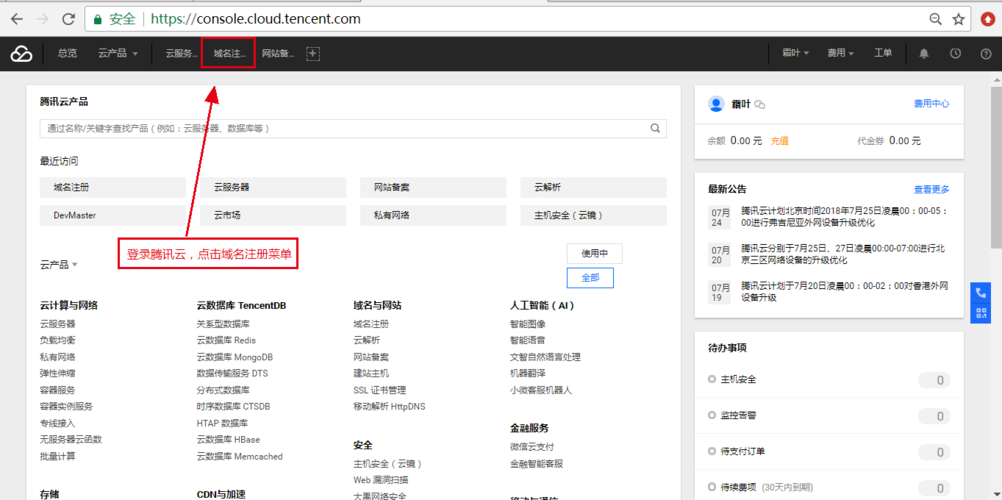
Task: Reload the page with refresh icon
Action: coord(69,19)
